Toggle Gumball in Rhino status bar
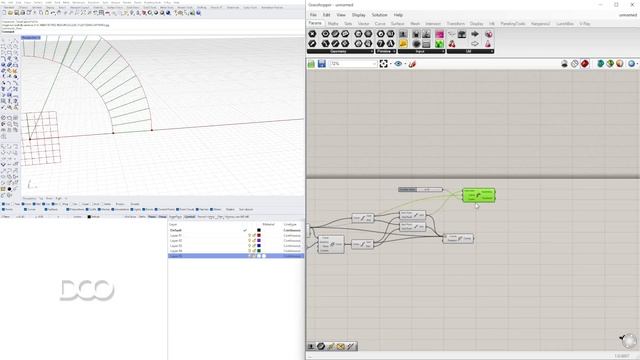 [x=189, y=217]
